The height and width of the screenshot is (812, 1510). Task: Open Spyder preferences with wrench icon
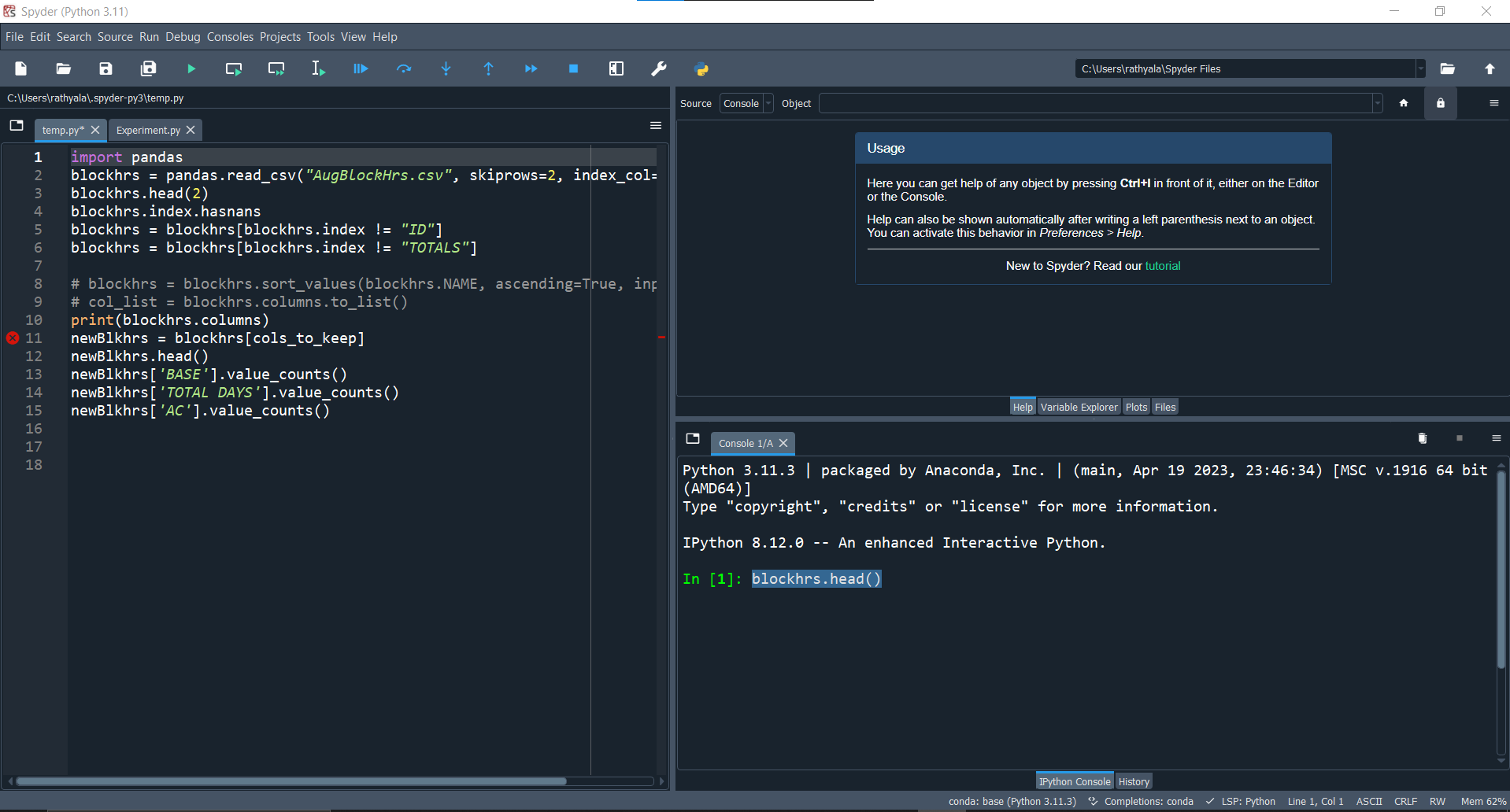point(658,68)
